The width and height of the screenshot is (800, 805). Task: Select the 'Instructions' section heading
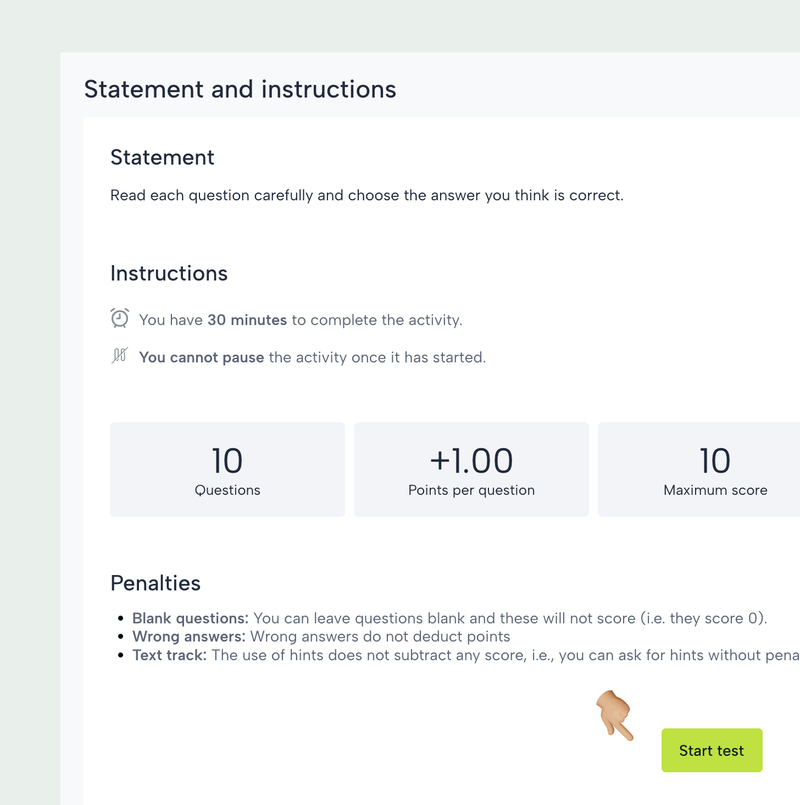(x=169, y=273)
